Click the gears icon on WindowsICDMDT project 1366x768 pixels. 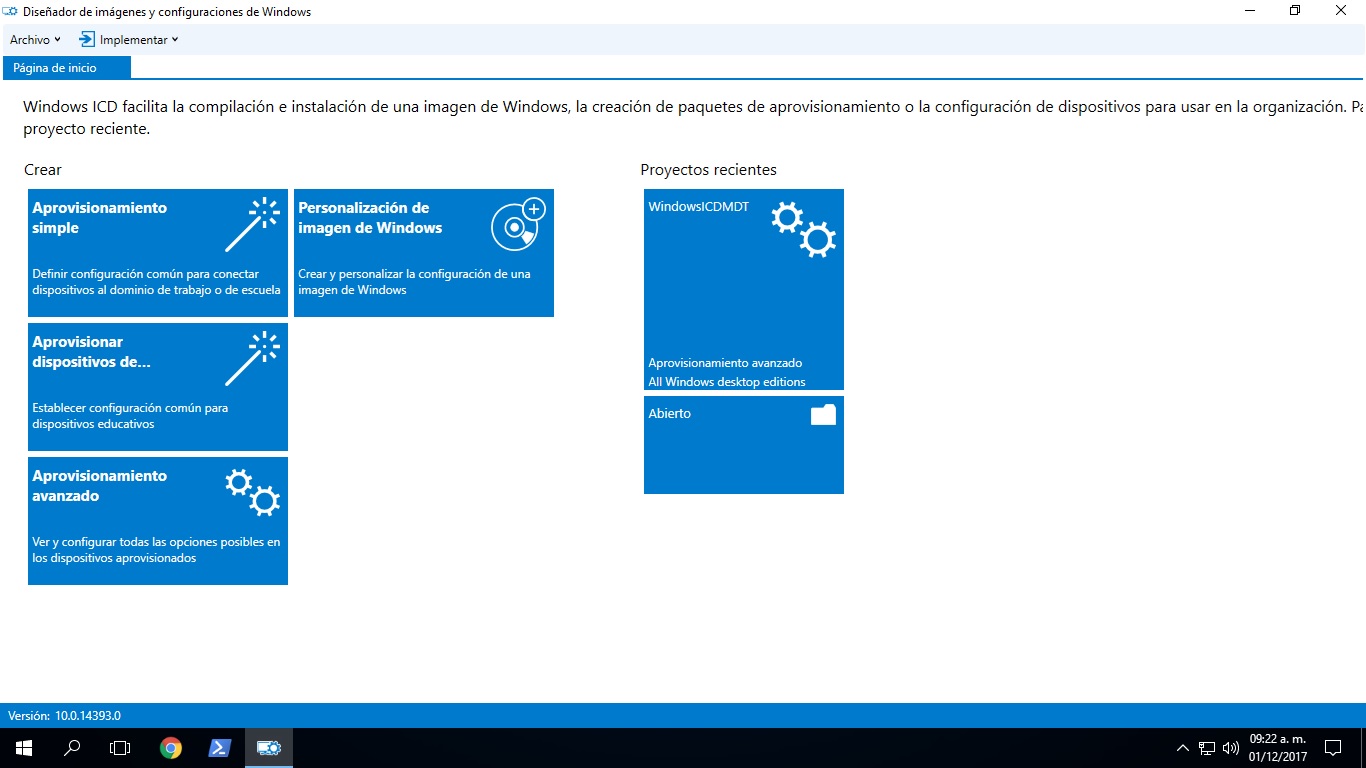tap(803, 230)
